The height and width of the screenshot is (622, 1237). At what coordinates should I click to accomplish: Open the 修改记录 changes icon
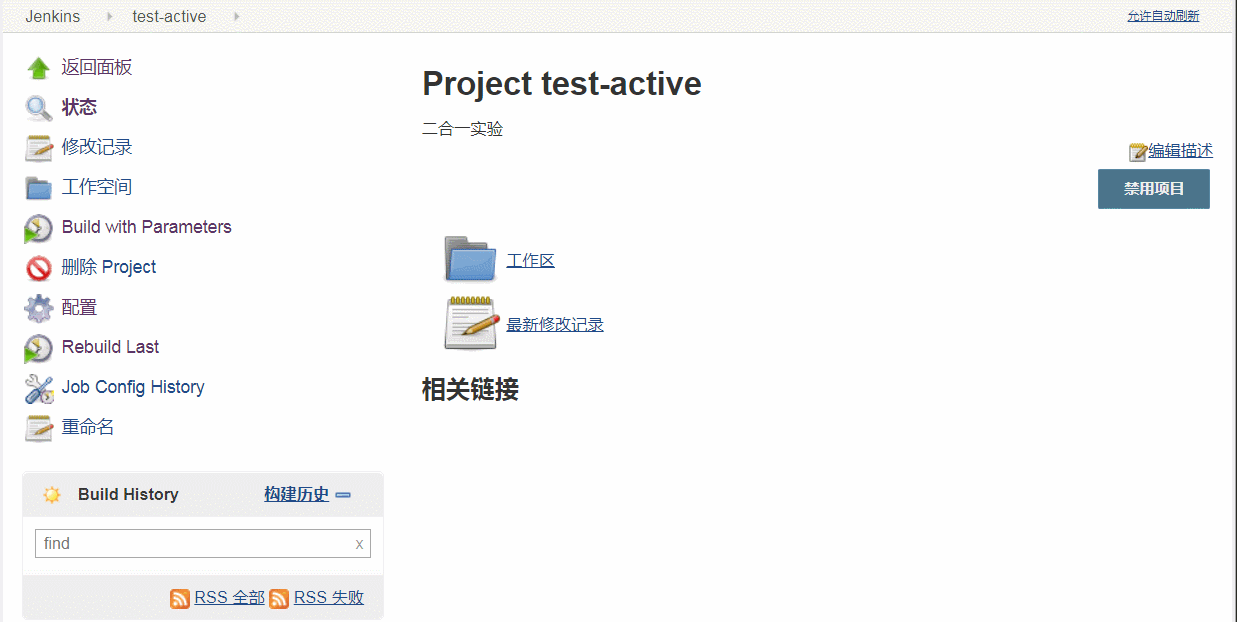click(x=37, y=146)
